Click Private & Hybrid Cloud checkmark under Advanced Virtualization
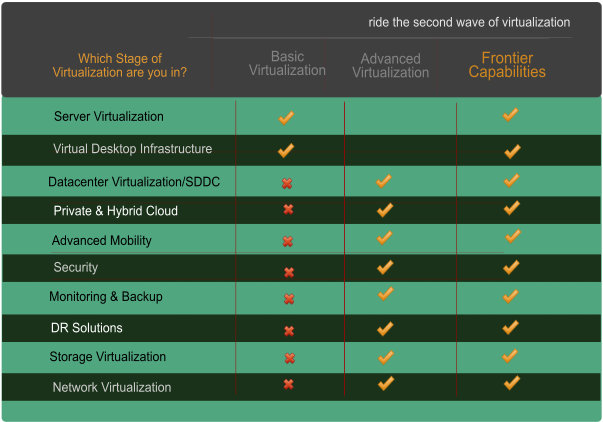The height and width of the screenshot is (422, 603). tap(385, 210)
